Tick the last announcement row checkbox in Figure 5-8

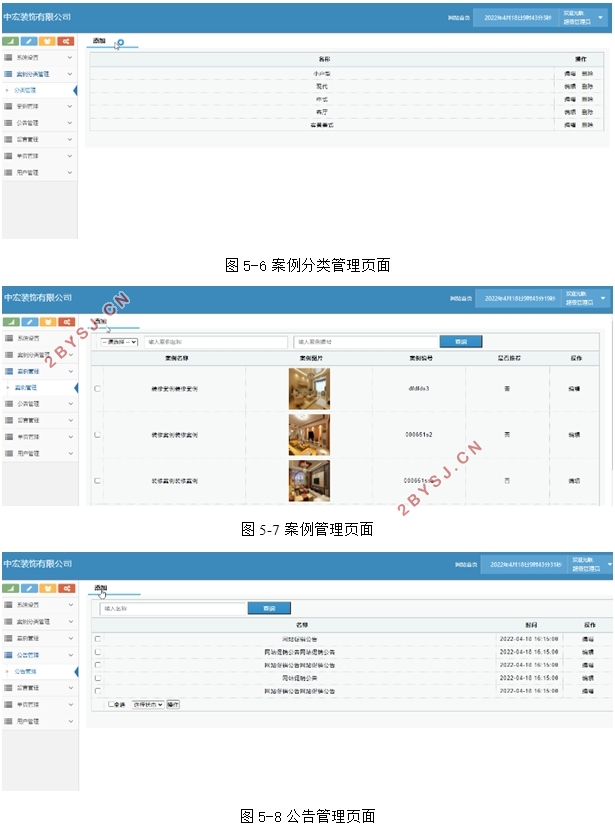[x=97, y=691]
